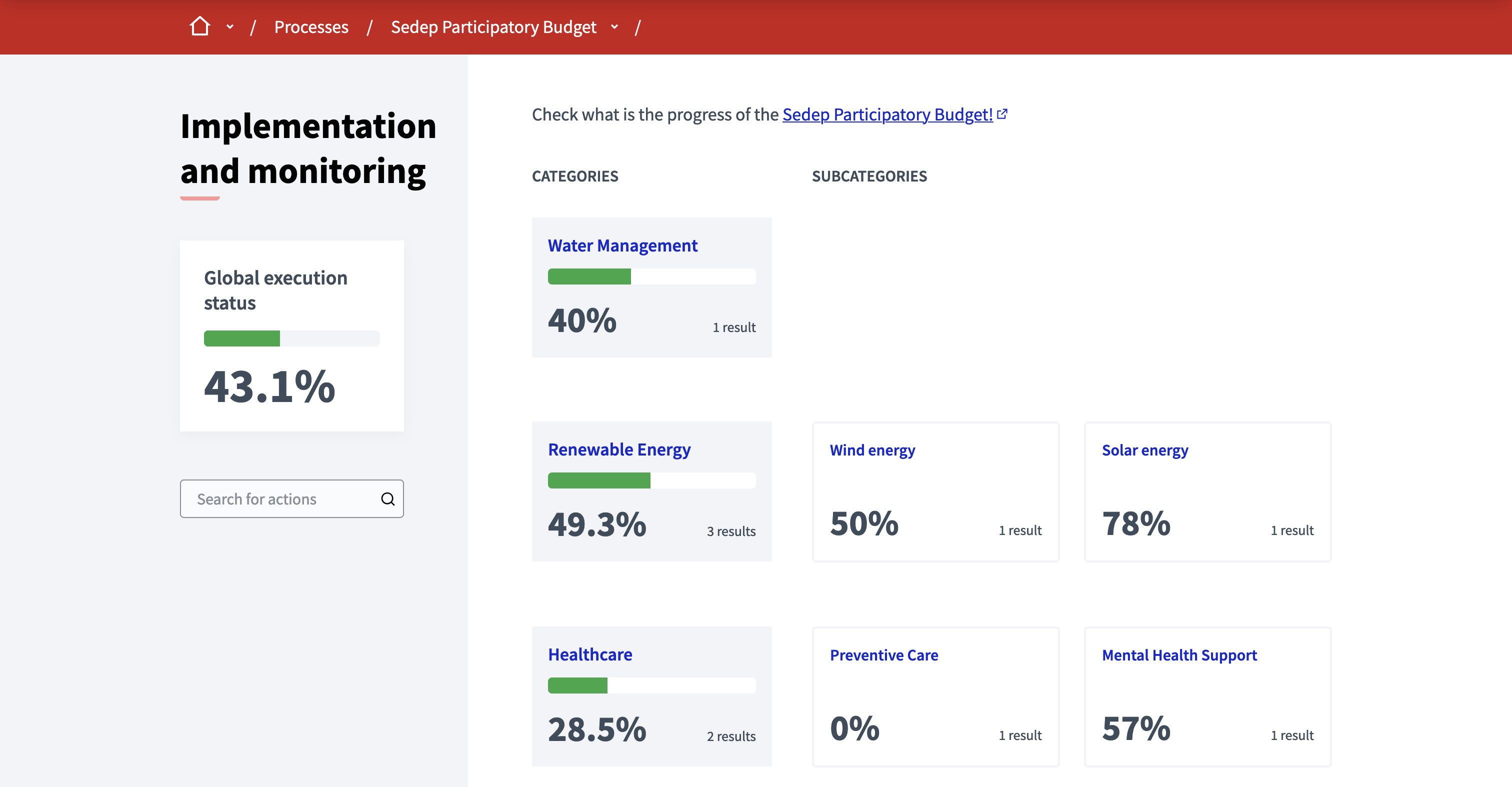Open Sedep Participatory Budget breadcrumb item
1512x787 pixels.
coord(493,27)
